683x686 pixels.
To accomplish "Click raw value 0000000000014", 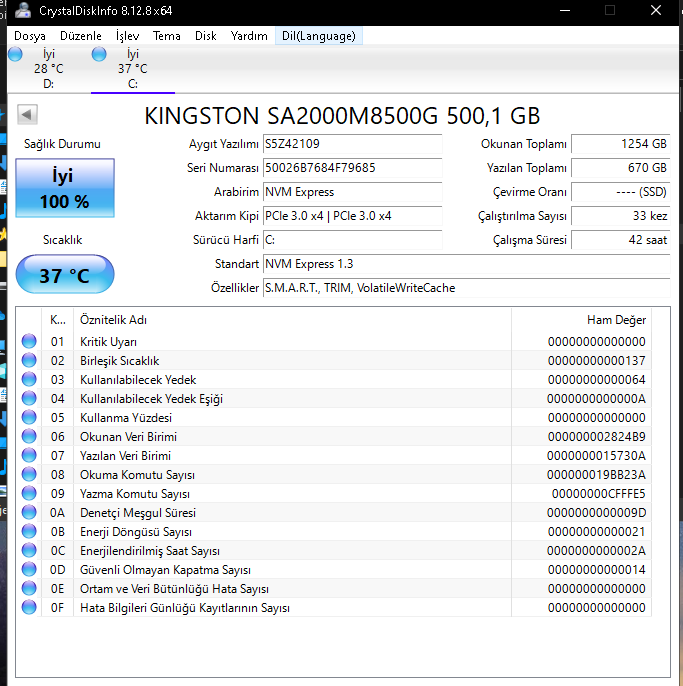I will click(596, 570).
